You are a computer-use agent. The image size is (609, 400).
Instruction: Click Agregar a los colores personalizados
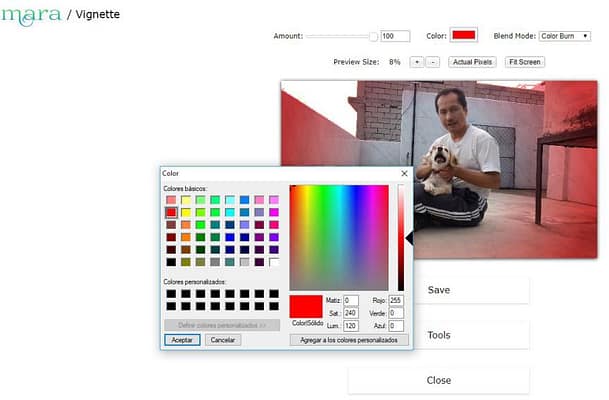coord(349,340)
